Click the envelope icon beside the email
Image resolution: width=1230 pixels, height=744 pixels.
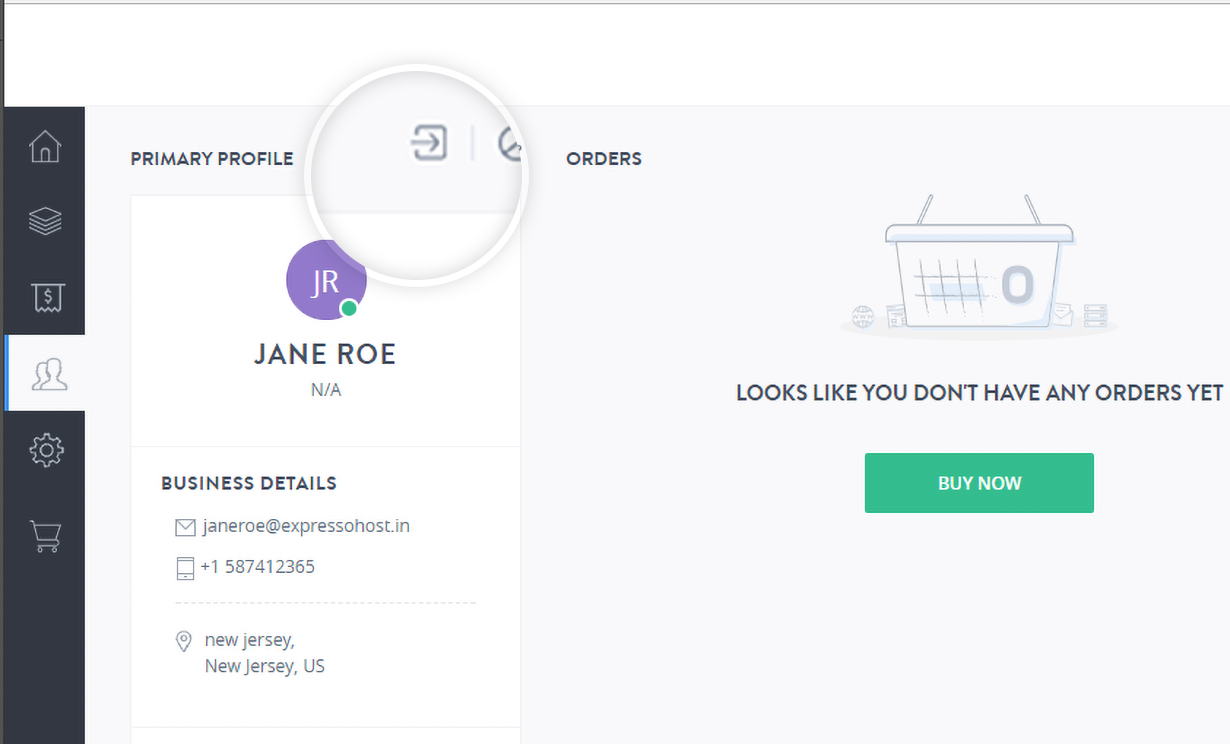click(185, 527)
